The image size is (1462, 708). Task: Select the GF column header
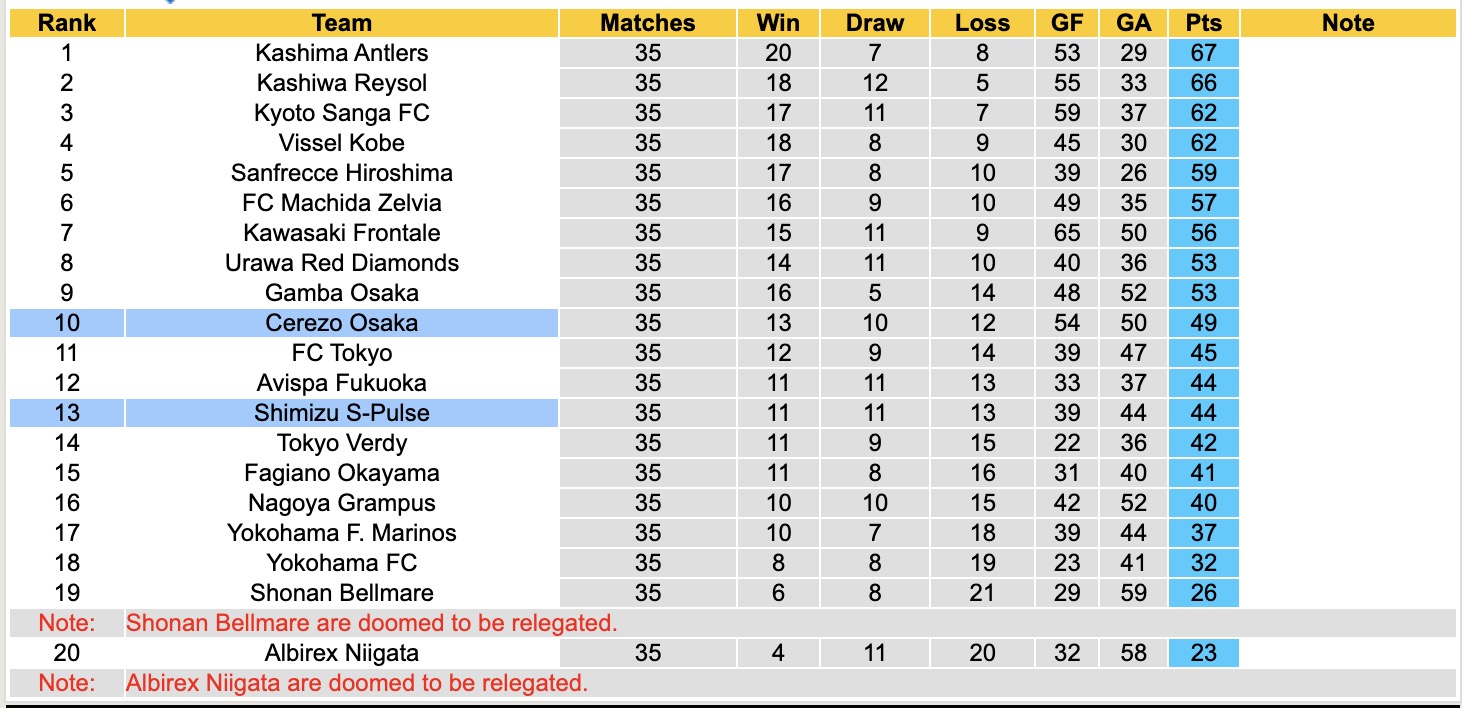coord(1066,23)
